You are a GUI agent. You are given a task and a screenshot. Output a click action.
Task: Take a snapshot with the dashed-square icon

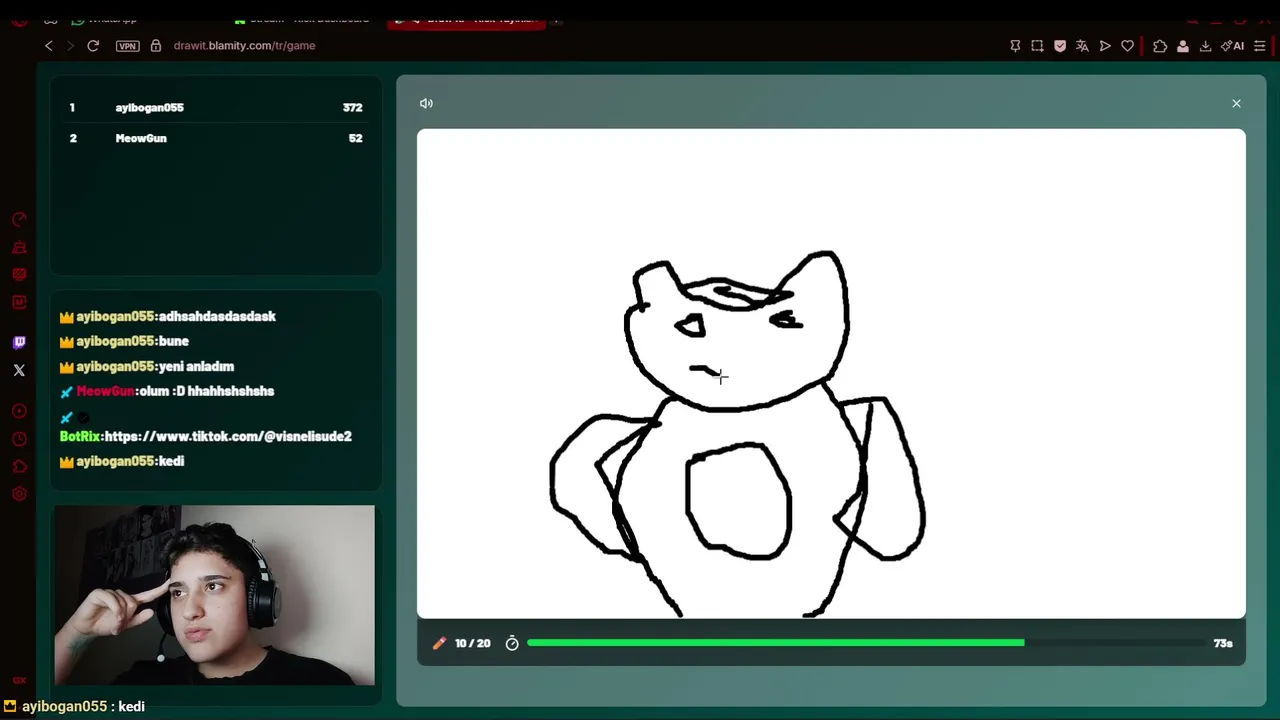click(1037, 46)
